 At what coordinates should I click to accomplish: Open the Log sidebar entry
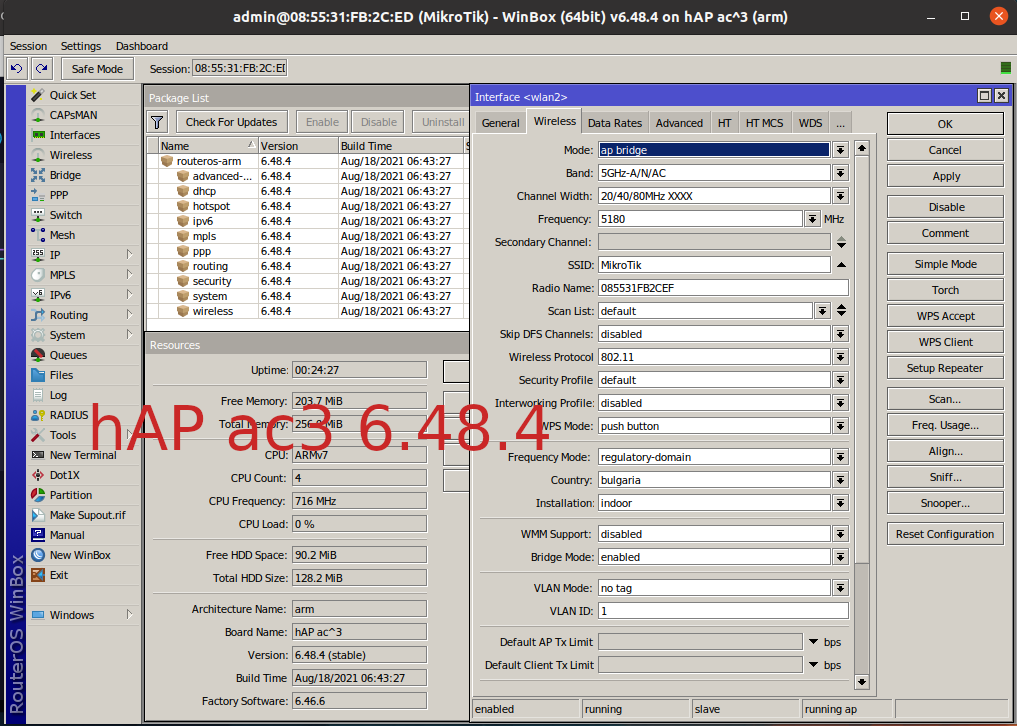click(x=58, y=395)
